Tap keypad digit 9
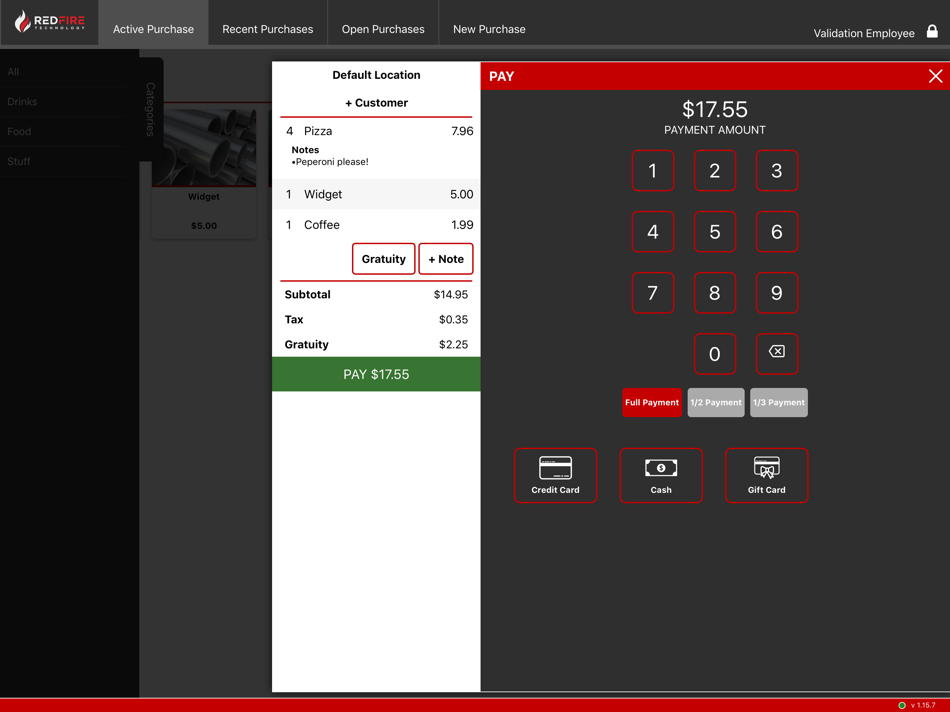The width and height of the screenshot is (950, 712). coord(776,293)
